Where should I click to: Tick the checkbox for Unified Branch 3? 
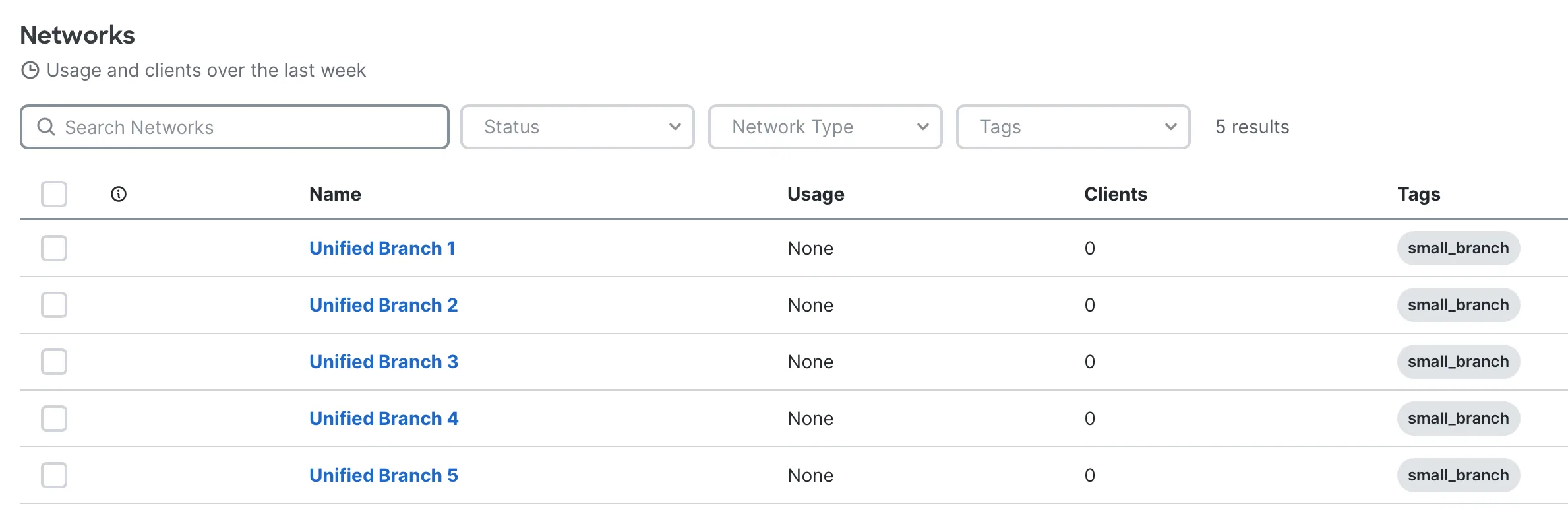point(54,362)
